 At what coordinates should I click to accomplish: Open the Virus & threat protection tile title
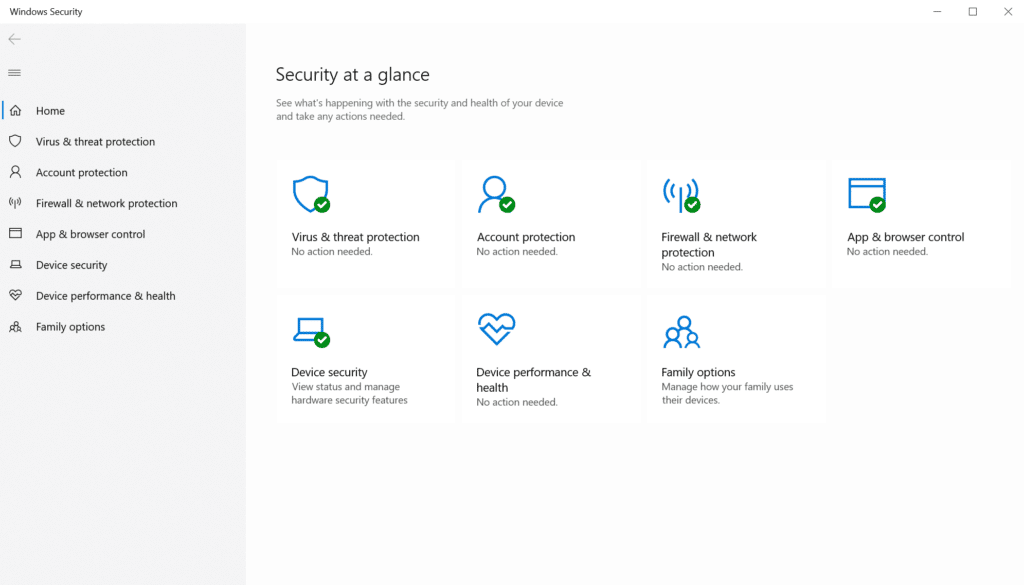click(x=355, y=237)
